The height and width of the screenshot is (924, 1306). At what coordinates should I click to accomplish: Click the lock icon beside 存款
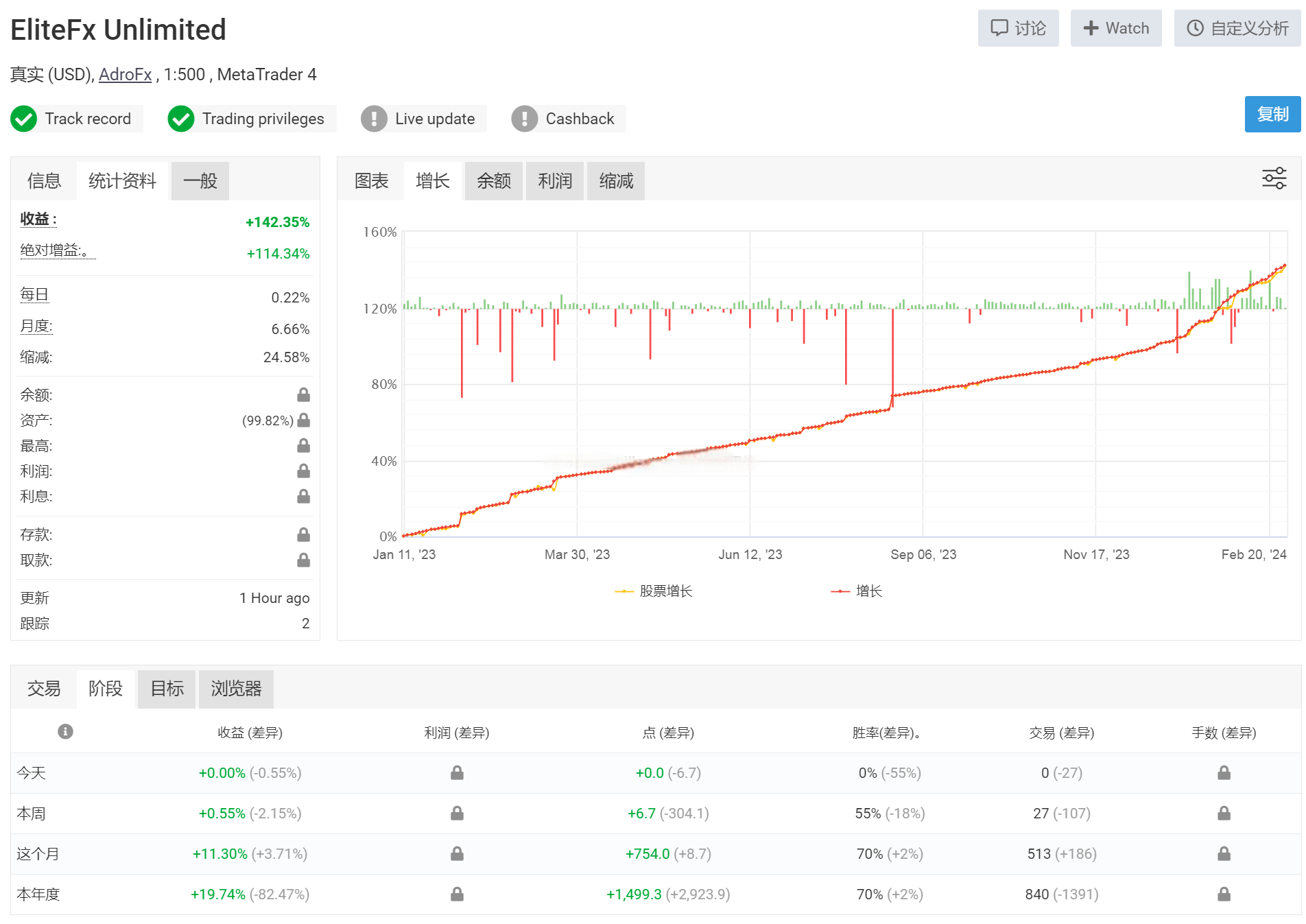303,534
